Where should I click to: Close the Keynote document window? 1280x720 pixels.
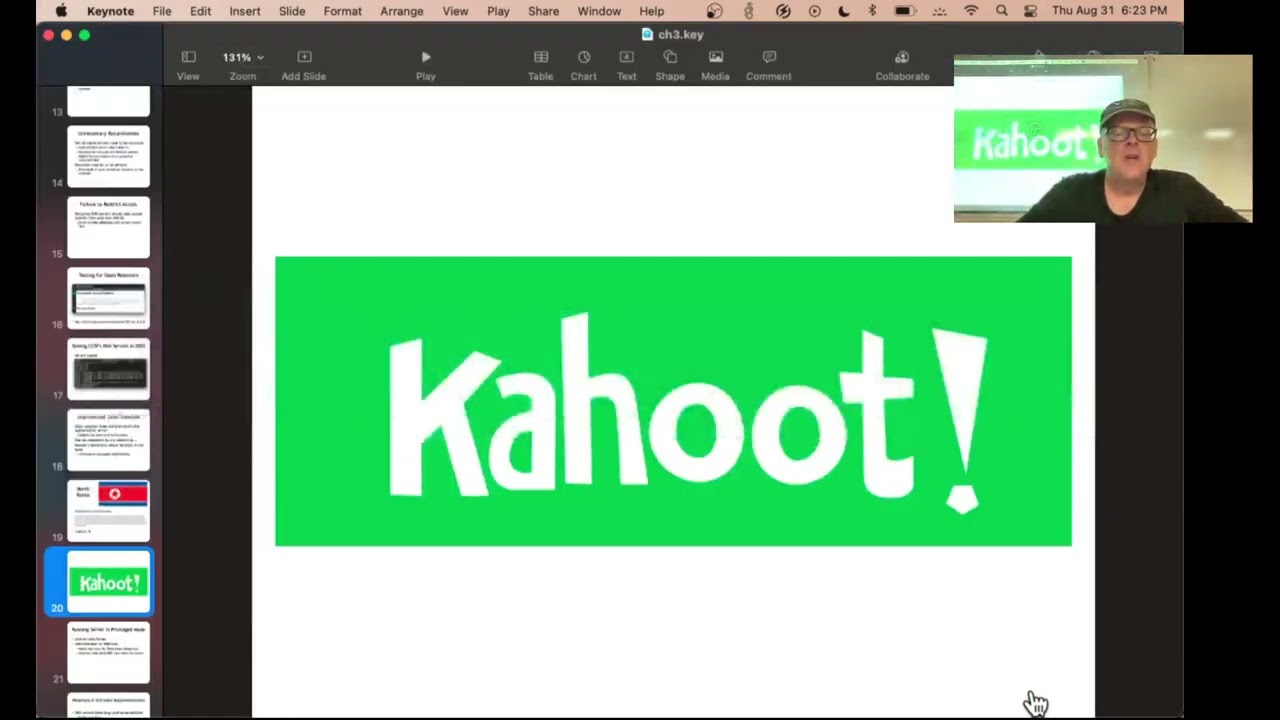(48, 35)
